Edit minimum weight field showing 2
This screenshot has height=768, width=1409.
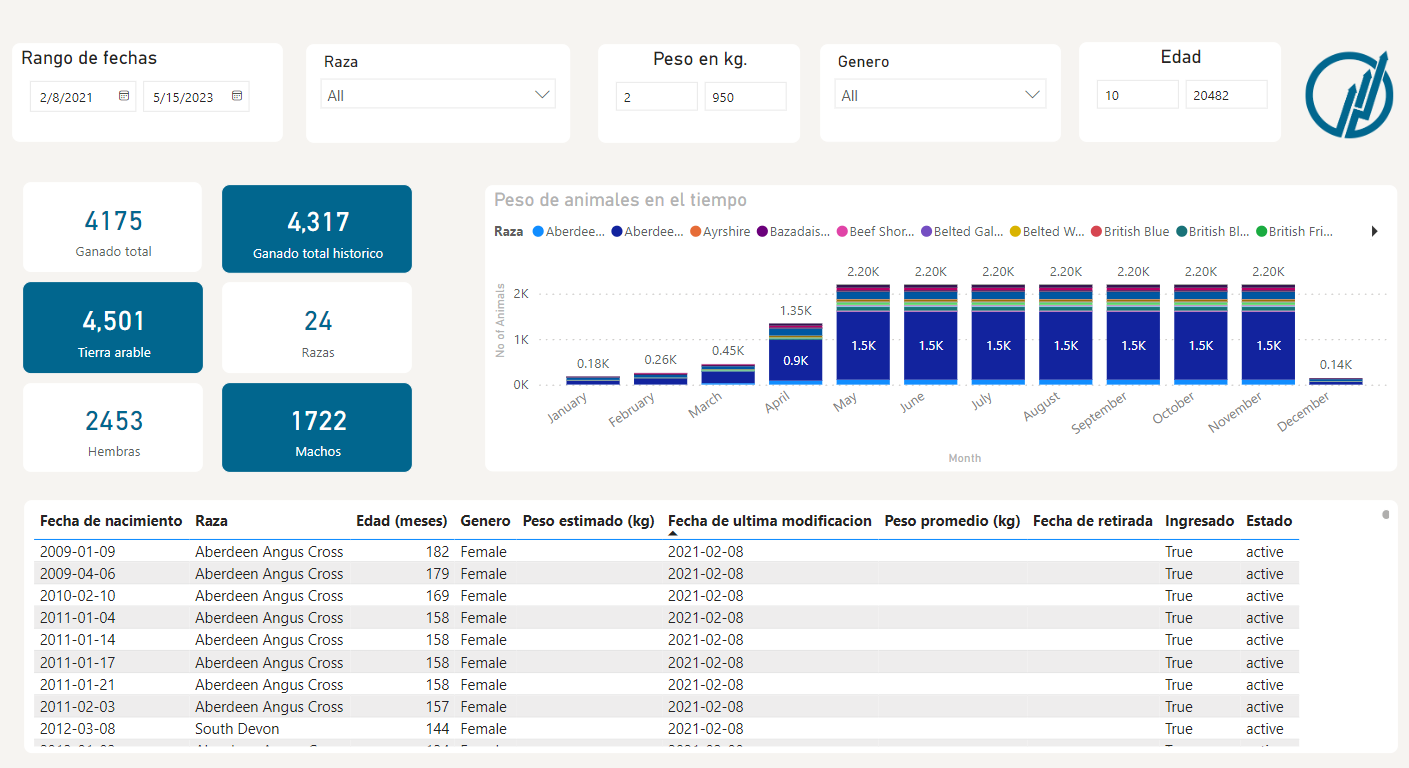(x=656, y=96)
